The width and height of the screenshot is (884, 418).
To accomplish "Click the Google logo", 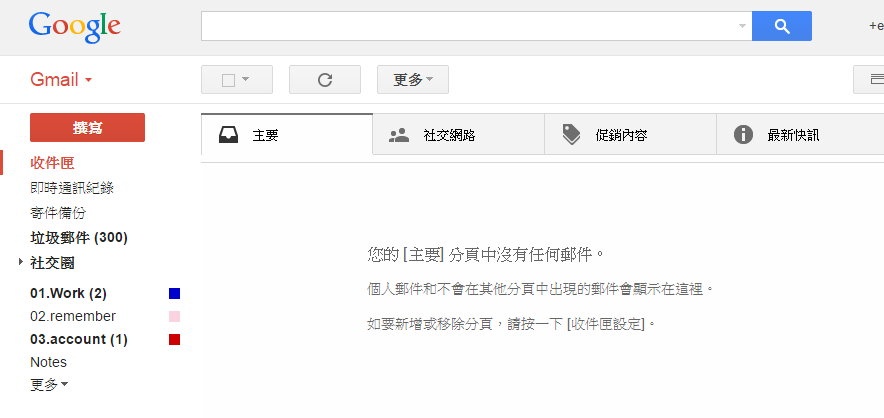I will point(74,26).
